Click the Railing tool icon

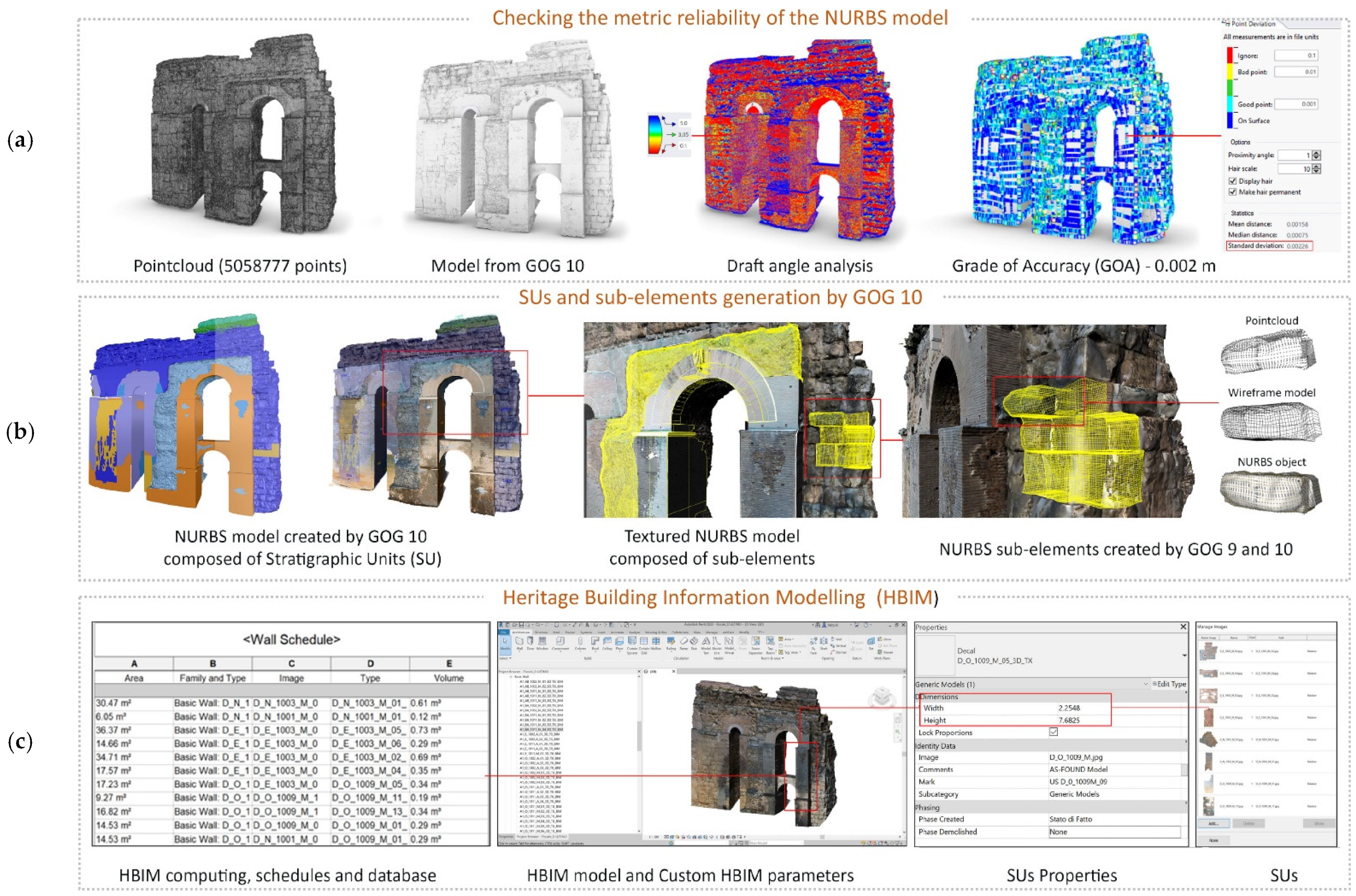click(x=671, y=641)
